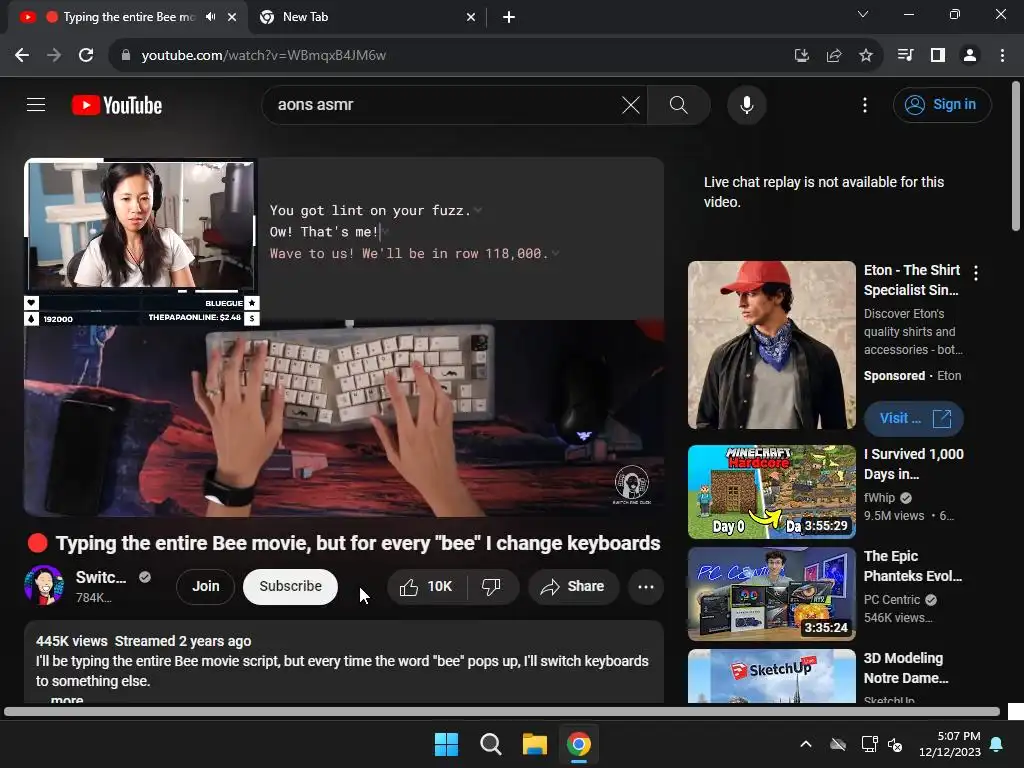Open the Chrome profile icon

[970, 56]
